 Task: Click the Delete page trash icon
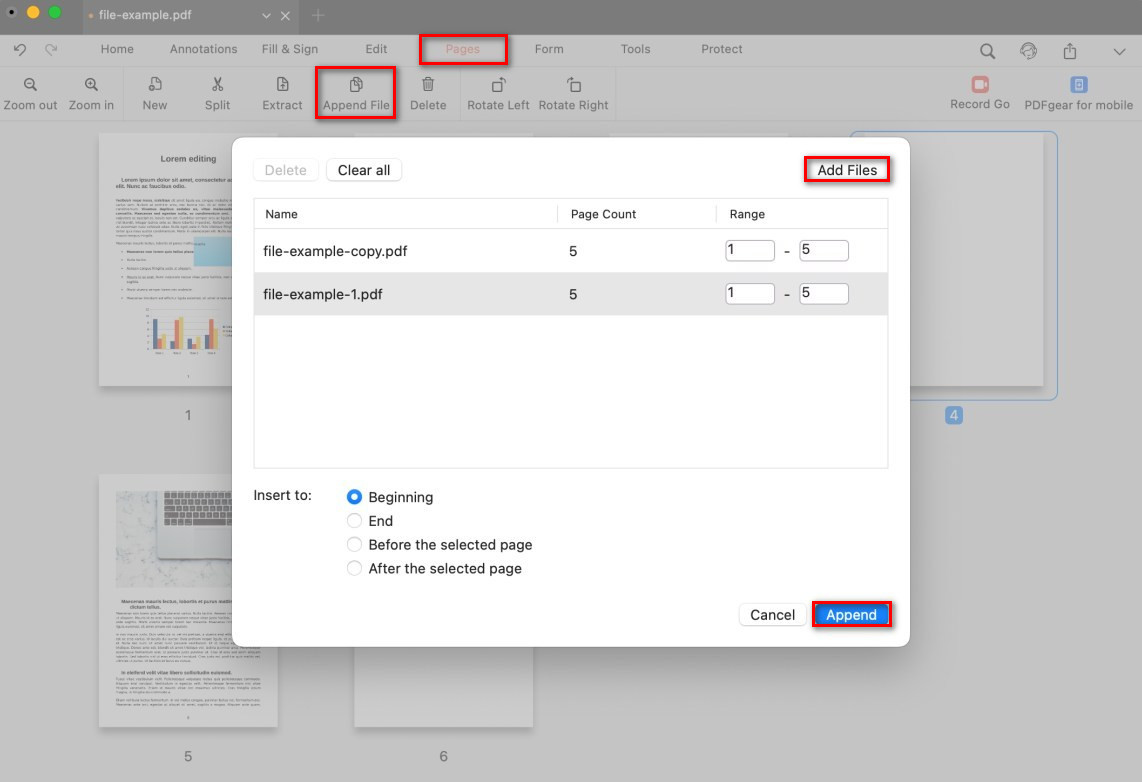click(428, 86)
